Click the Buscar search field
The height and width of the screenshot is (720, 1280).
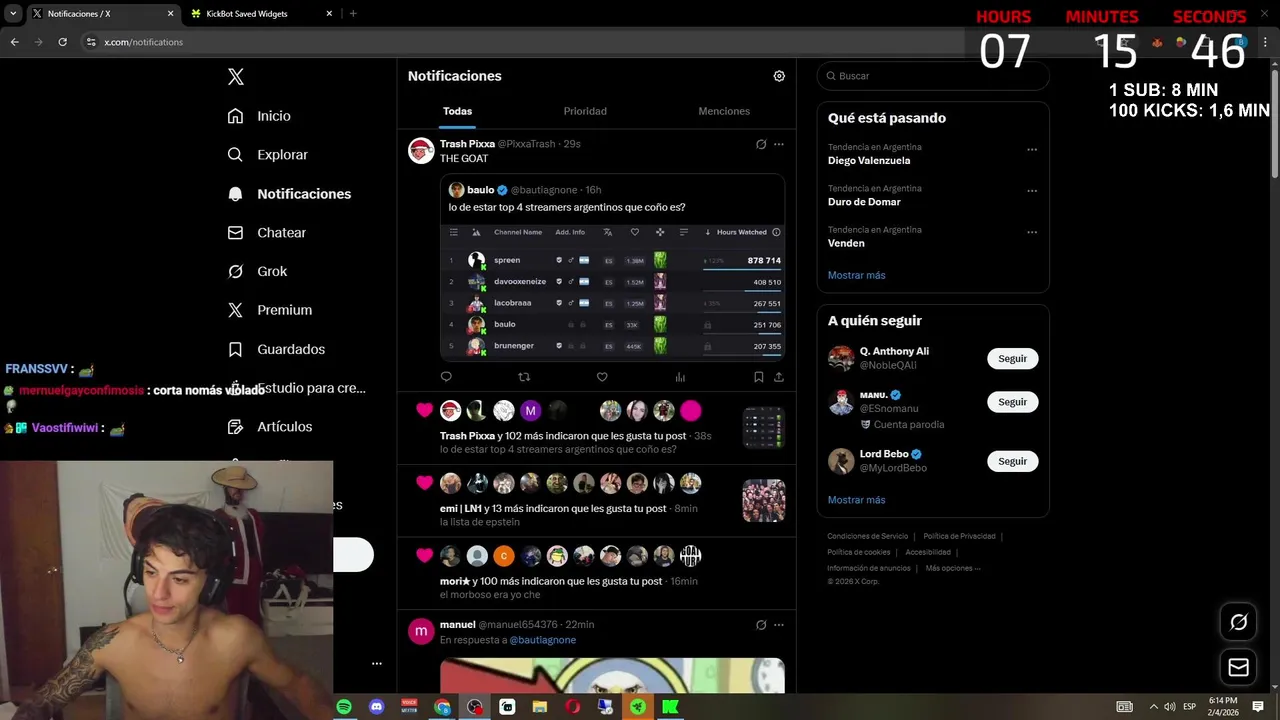[933, 76]
